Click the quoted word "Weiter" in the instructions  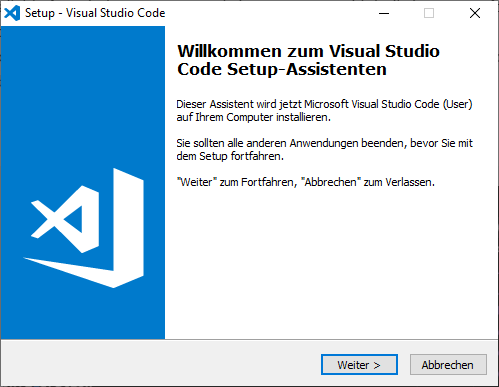click(197, 182)
